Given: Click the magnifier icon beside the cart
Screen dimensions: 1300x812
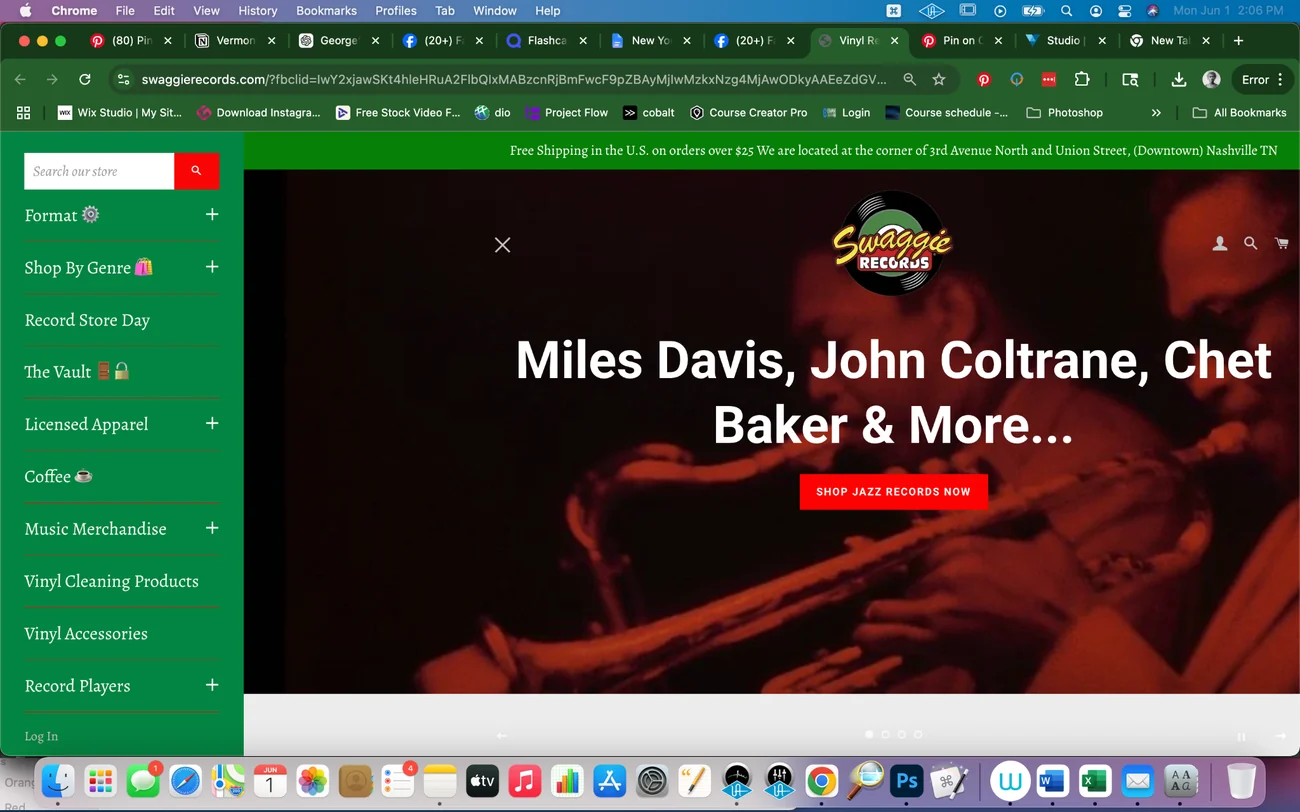Looking at the screenshot, I should pos(1250,243).
